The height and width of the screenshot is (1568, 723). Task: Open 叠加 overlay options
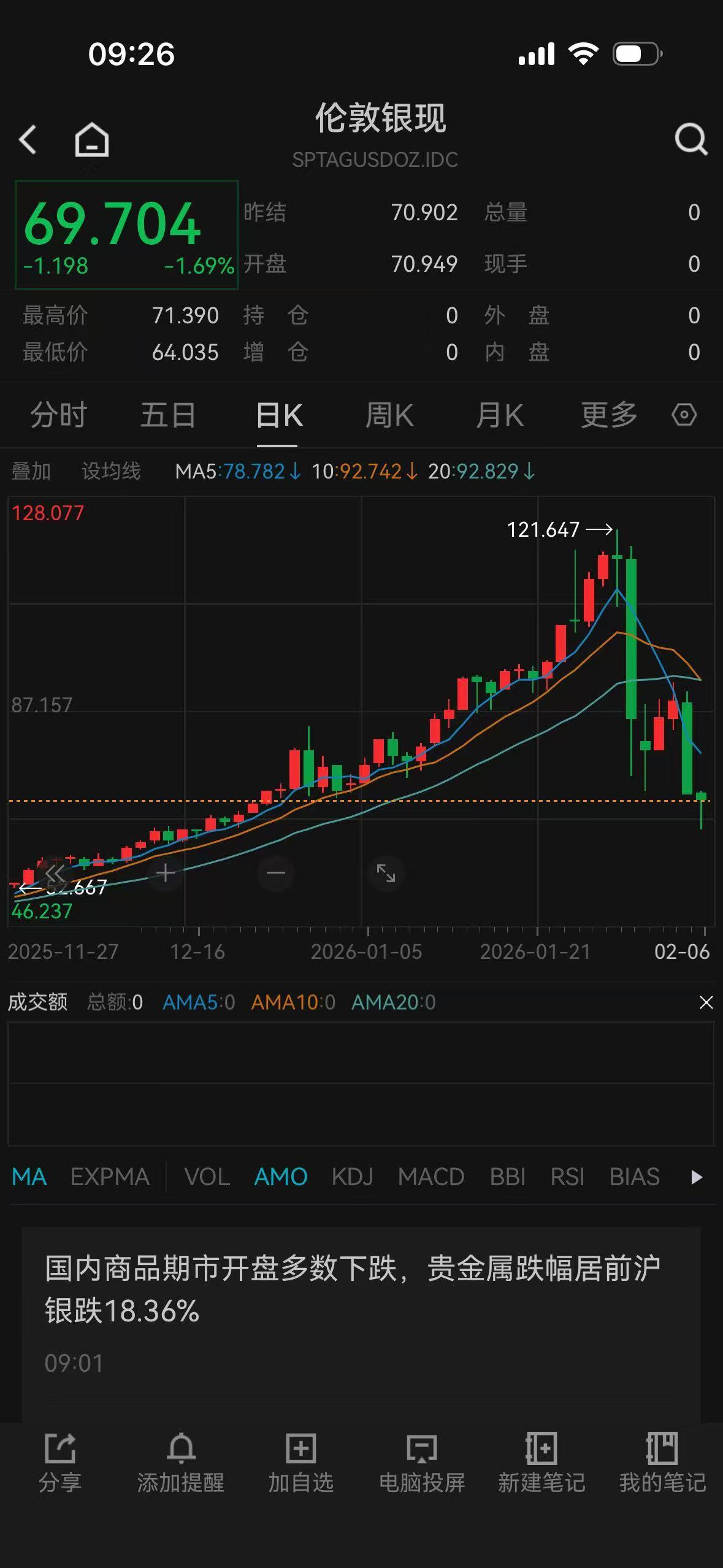[x=31, y=471]
